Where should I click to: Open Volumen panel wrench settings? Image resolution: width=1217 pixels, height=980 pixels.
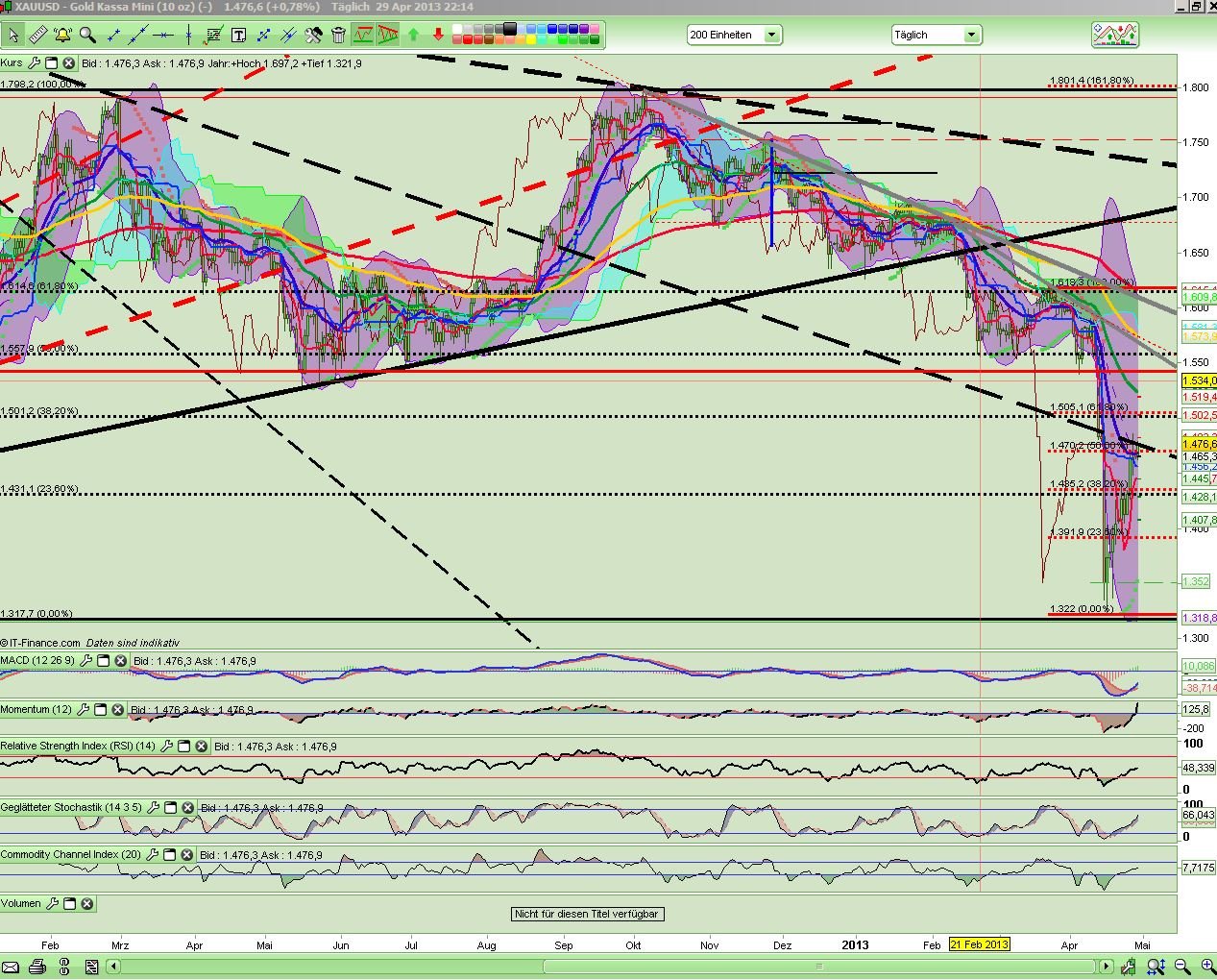click(52, 904)
